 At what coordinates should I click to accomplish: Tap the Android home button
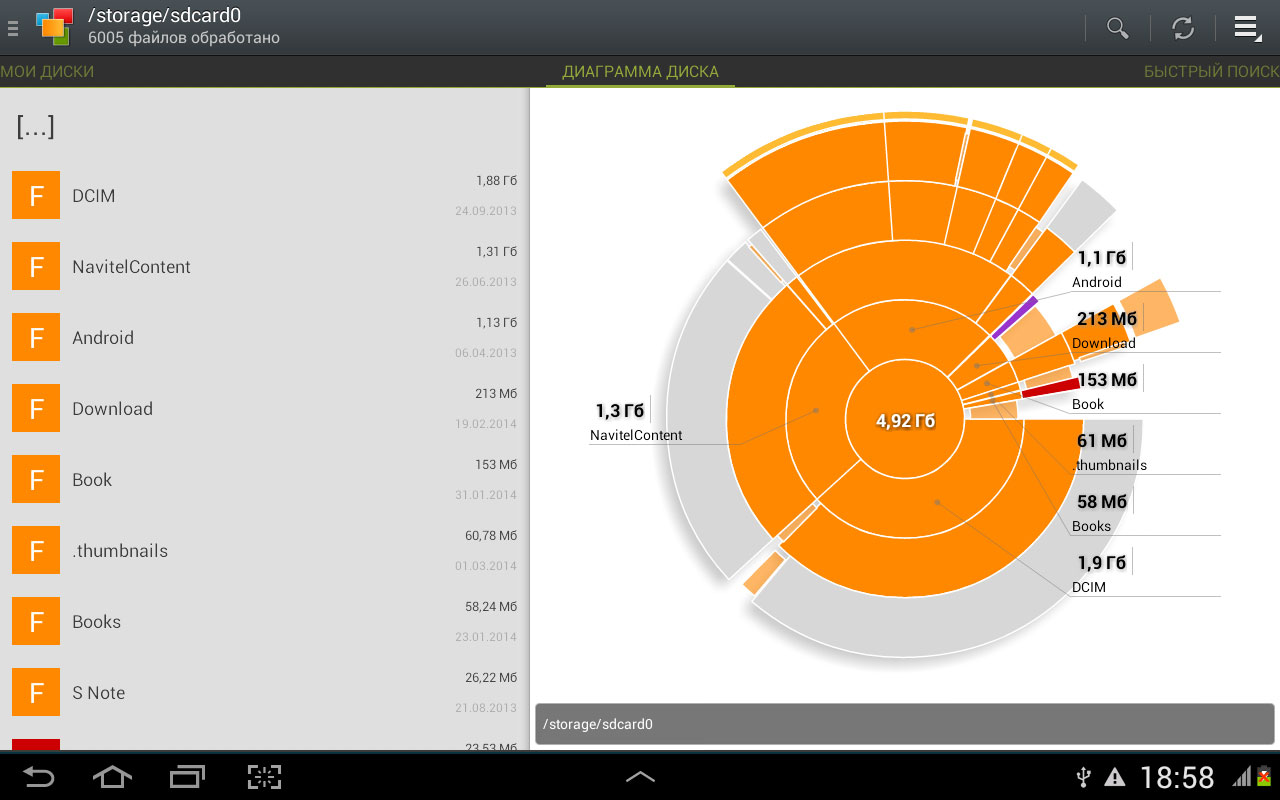(x=112, y=777)
